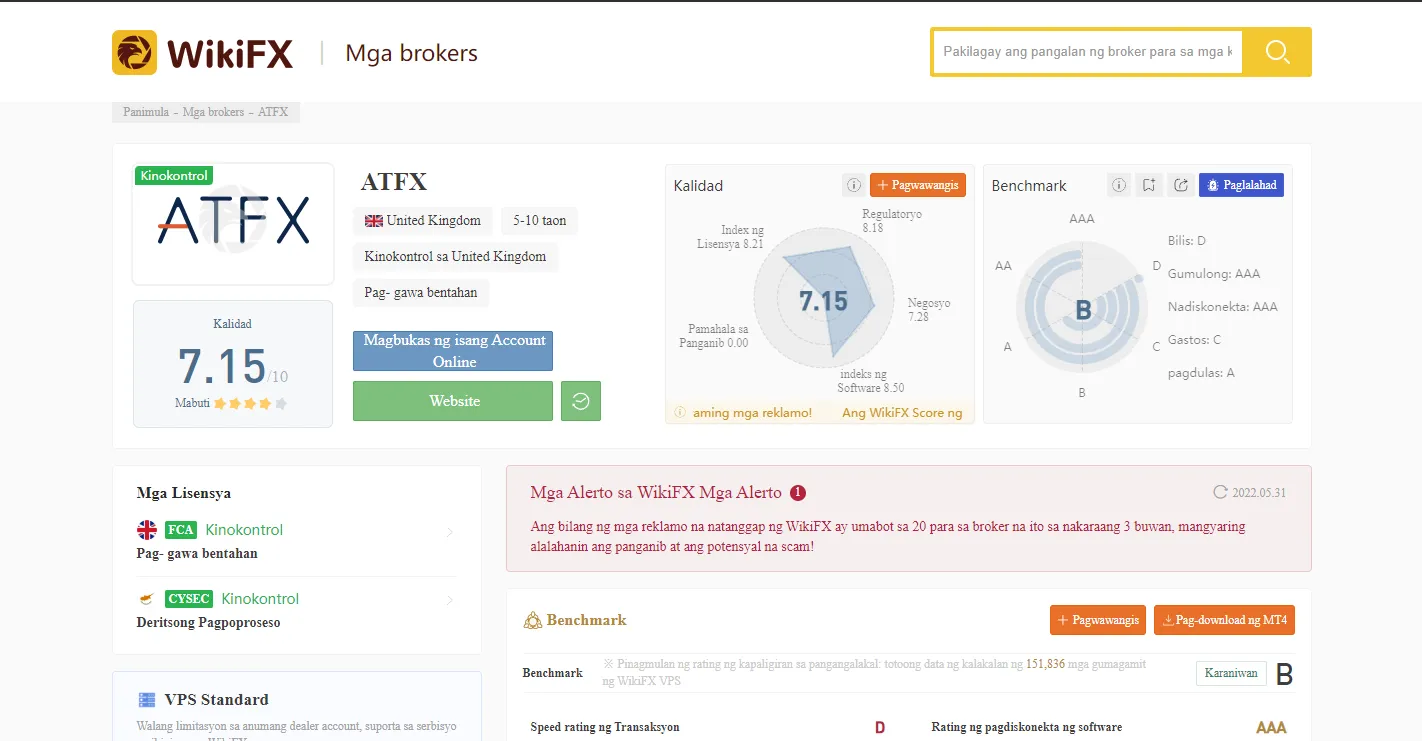
Task: Click the Cyprus flag beside CYSEC license
Action: coord(147,599)
